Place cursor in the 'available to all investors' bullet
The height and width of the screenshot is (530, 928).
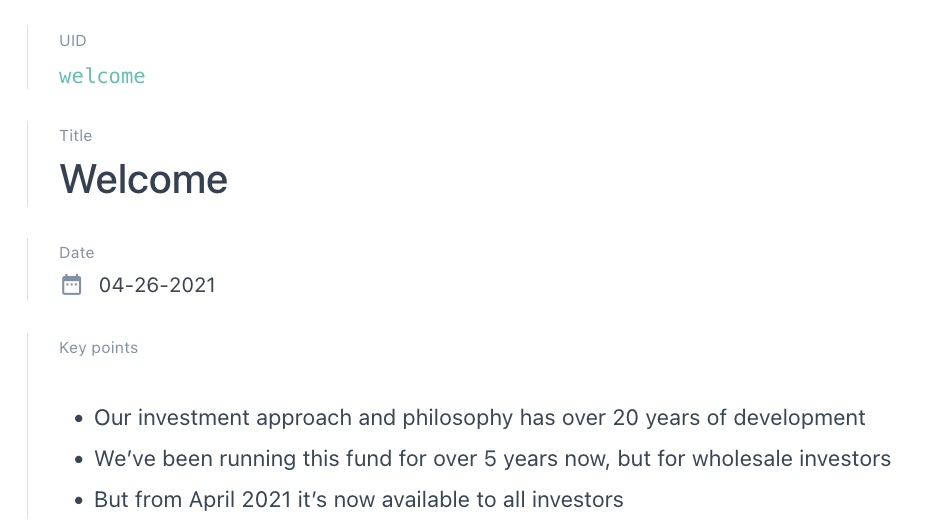click(x=359, y=499)
